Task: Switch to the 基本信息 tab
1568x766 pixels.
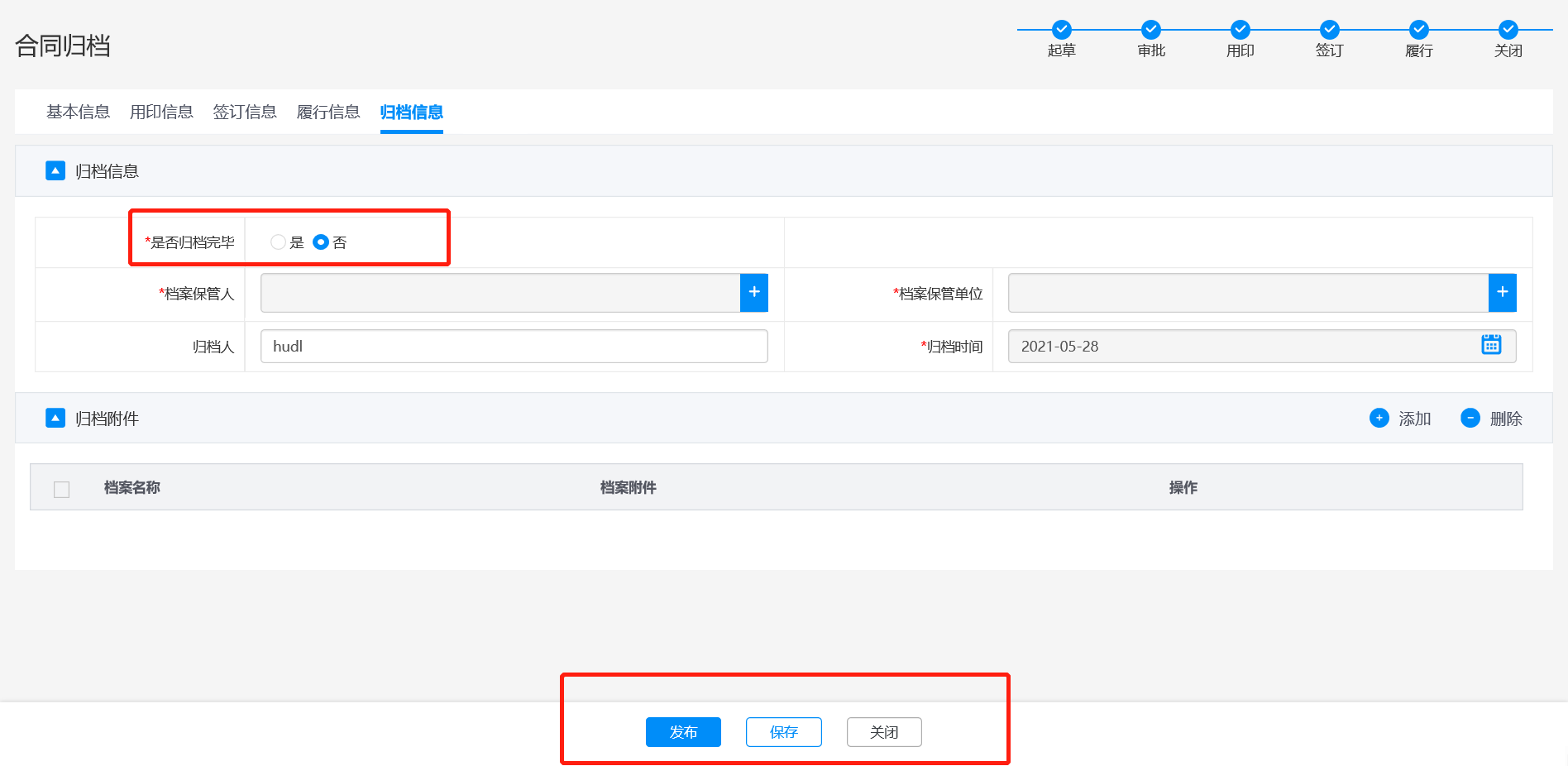Action: pyautogui.click(x=78, y=112)
